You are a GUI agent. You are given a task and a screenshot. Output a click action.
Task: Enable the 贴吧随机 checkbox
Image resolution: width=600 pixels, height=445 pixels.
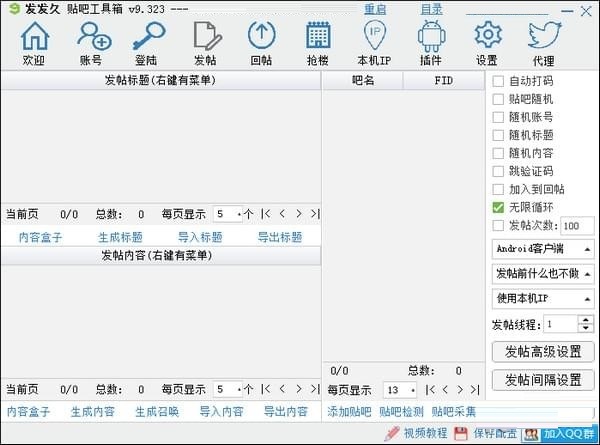pos(498,99)
